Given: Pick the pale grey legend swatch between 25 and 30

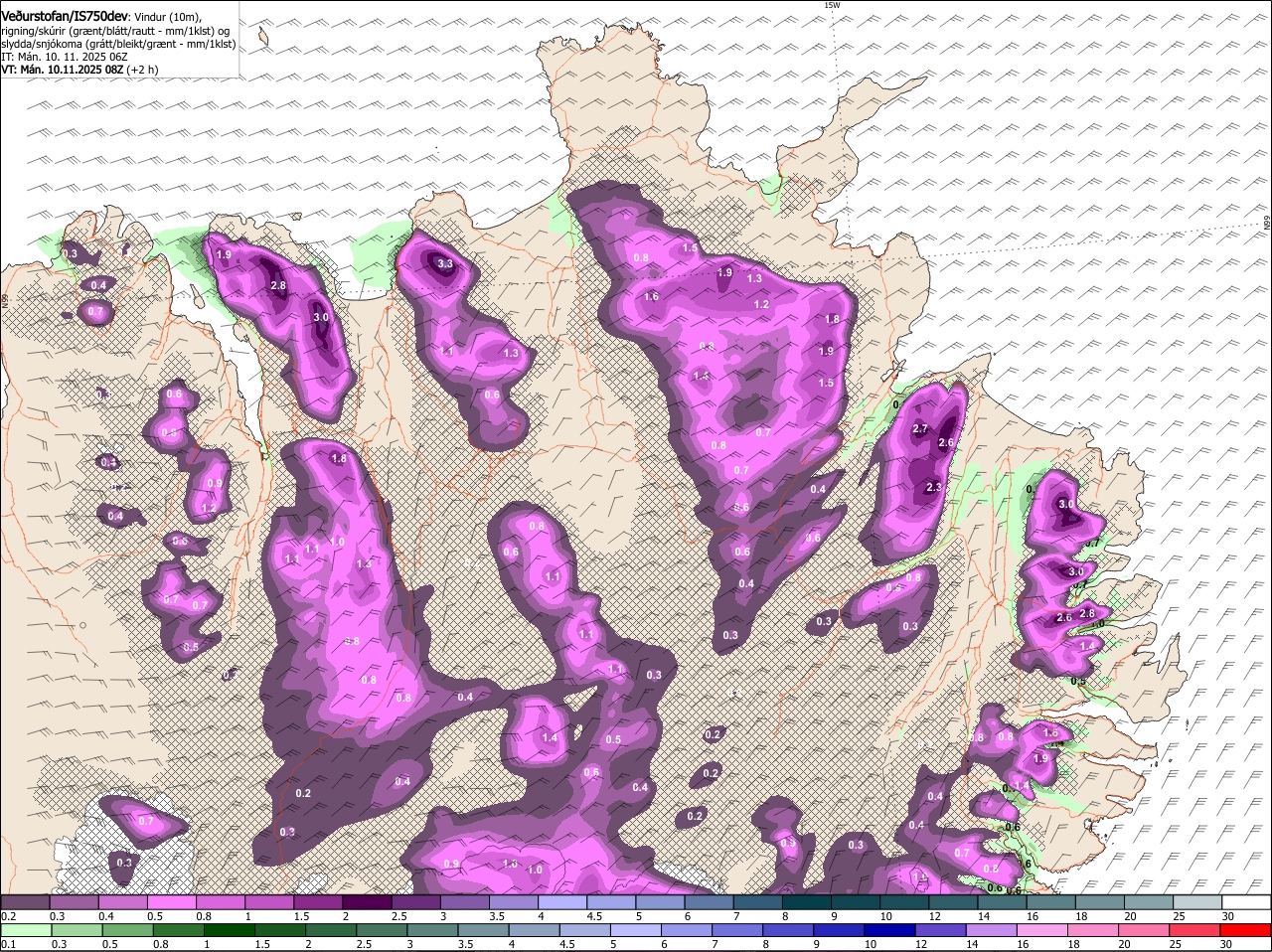Looking at the screenshot, I should 1198,901.
